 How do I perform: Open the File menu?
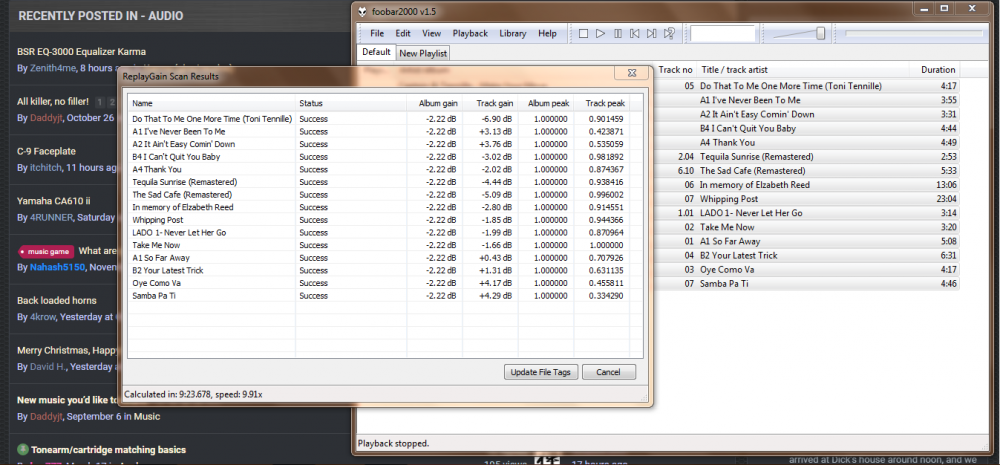pos(377,34)
